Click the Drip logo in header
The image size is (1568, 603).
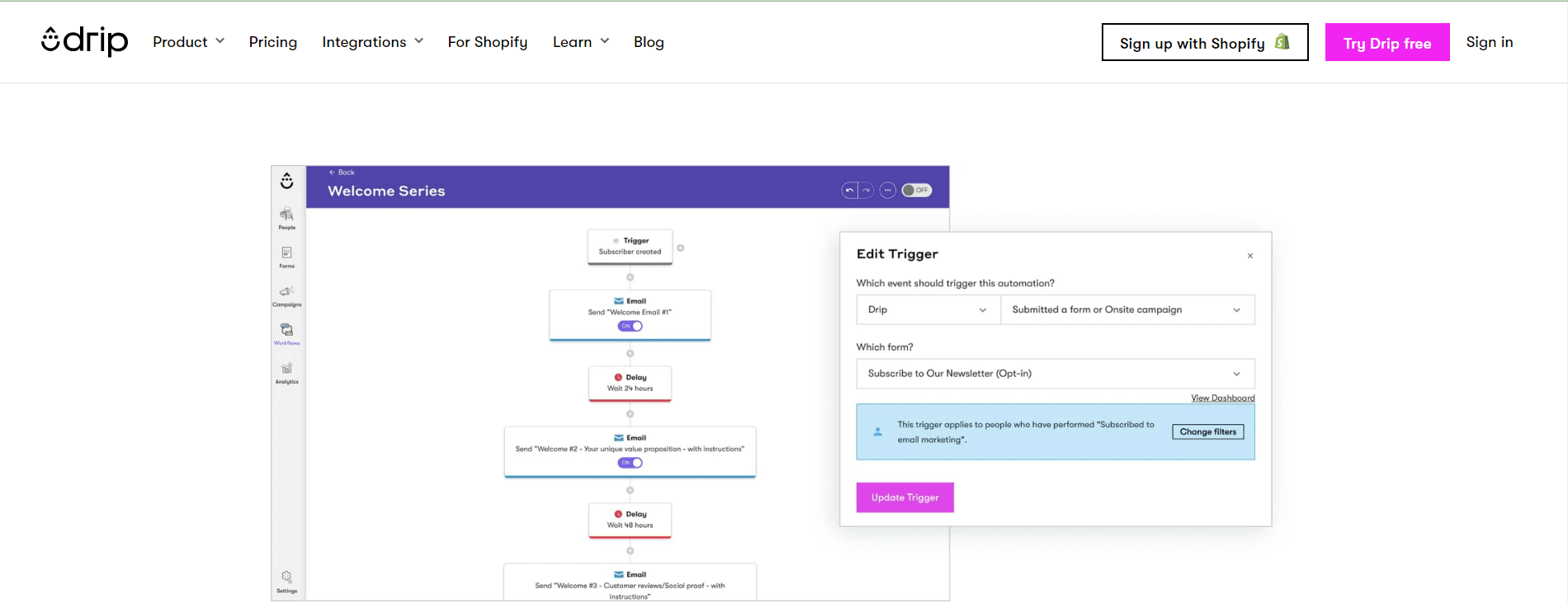tap(84, 41)
